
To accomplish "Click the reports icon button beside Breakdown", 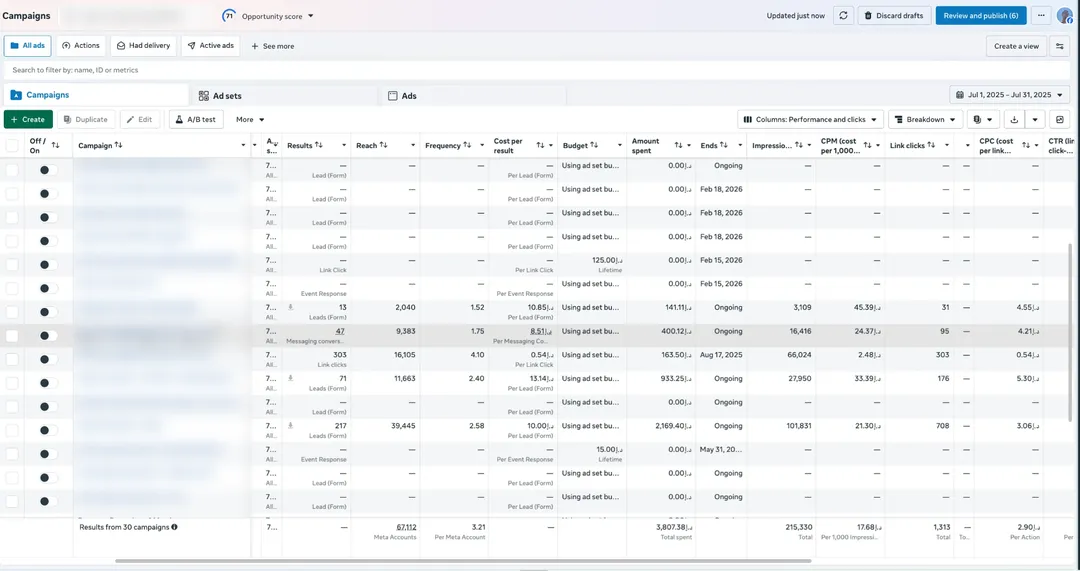I will pyautogui.click(x=982, y=119).
